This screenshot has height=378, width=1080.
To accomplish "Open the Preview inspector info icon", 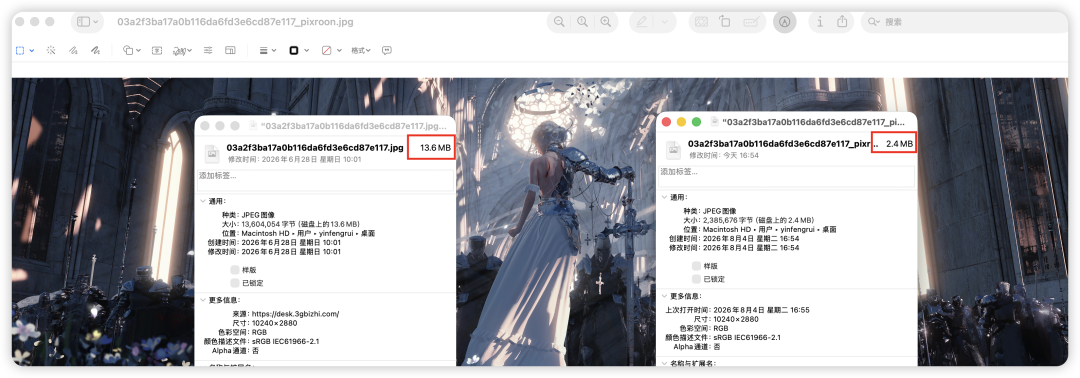I will [820, 22].
